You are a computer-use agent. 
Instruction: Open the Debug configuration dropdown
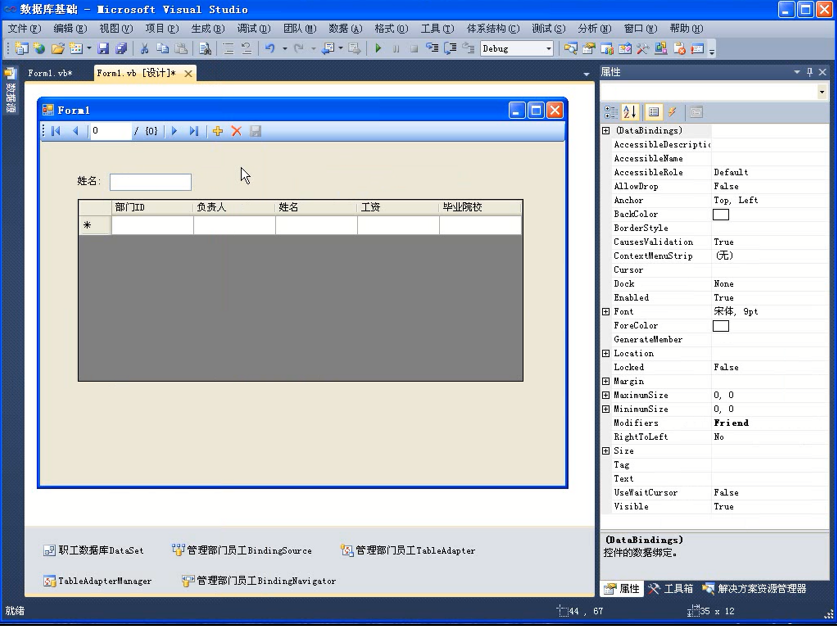click(548, 48)
